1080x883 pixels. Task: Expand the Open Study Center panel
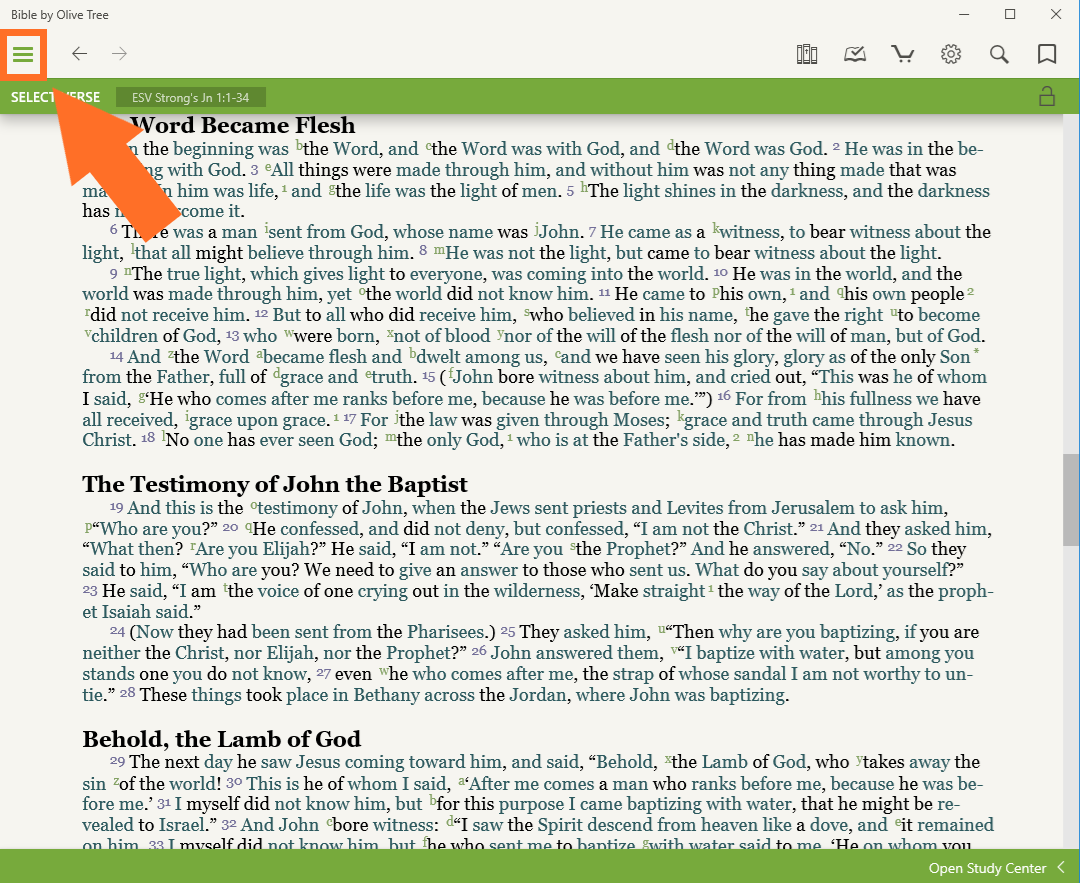click(x=987, y=868)
